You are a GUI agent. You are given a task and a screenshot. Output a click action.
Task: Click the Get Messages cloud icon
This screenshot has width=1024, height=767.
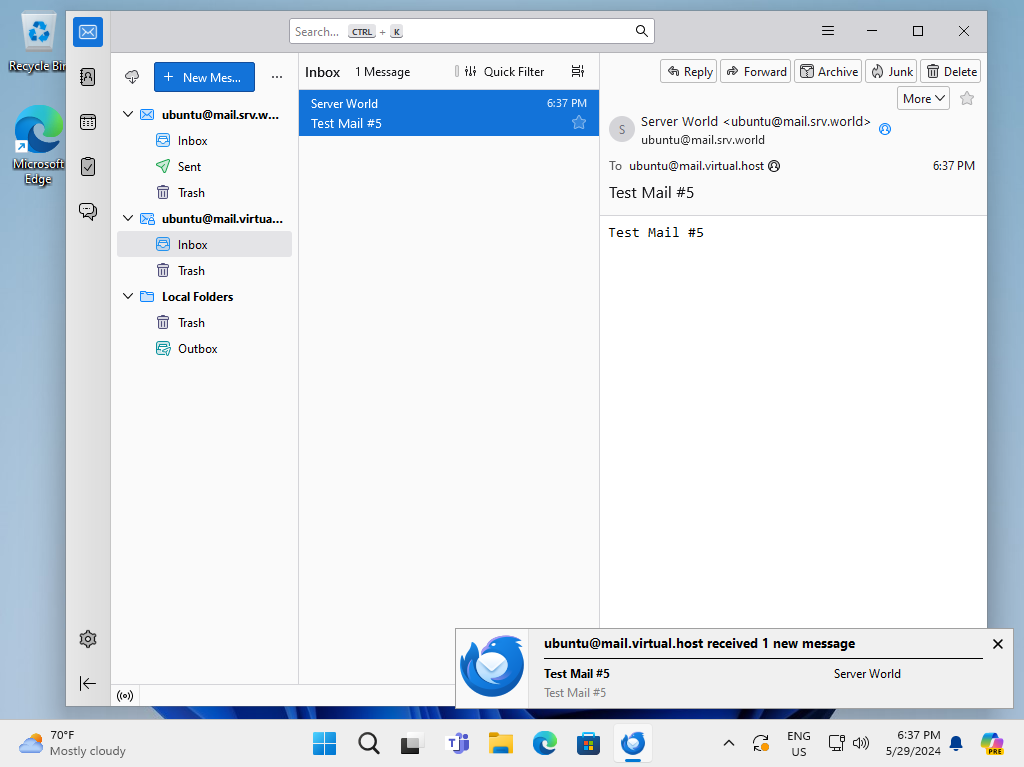[x=132, y=77]
